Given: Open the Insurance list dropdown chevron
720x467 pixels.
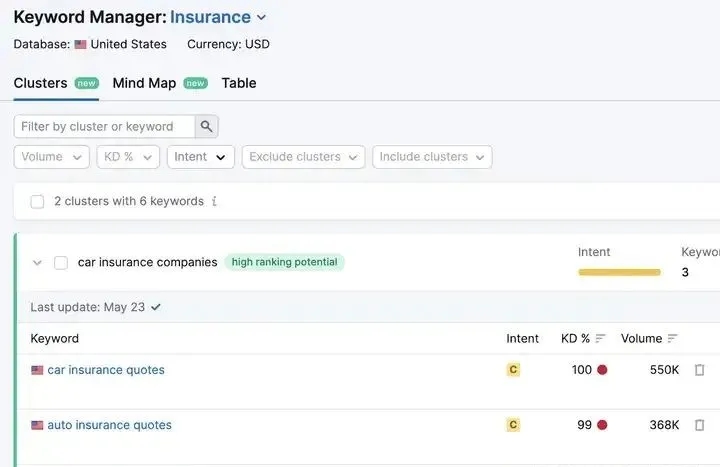Looking at the screenshot, I should click(261, 17).
